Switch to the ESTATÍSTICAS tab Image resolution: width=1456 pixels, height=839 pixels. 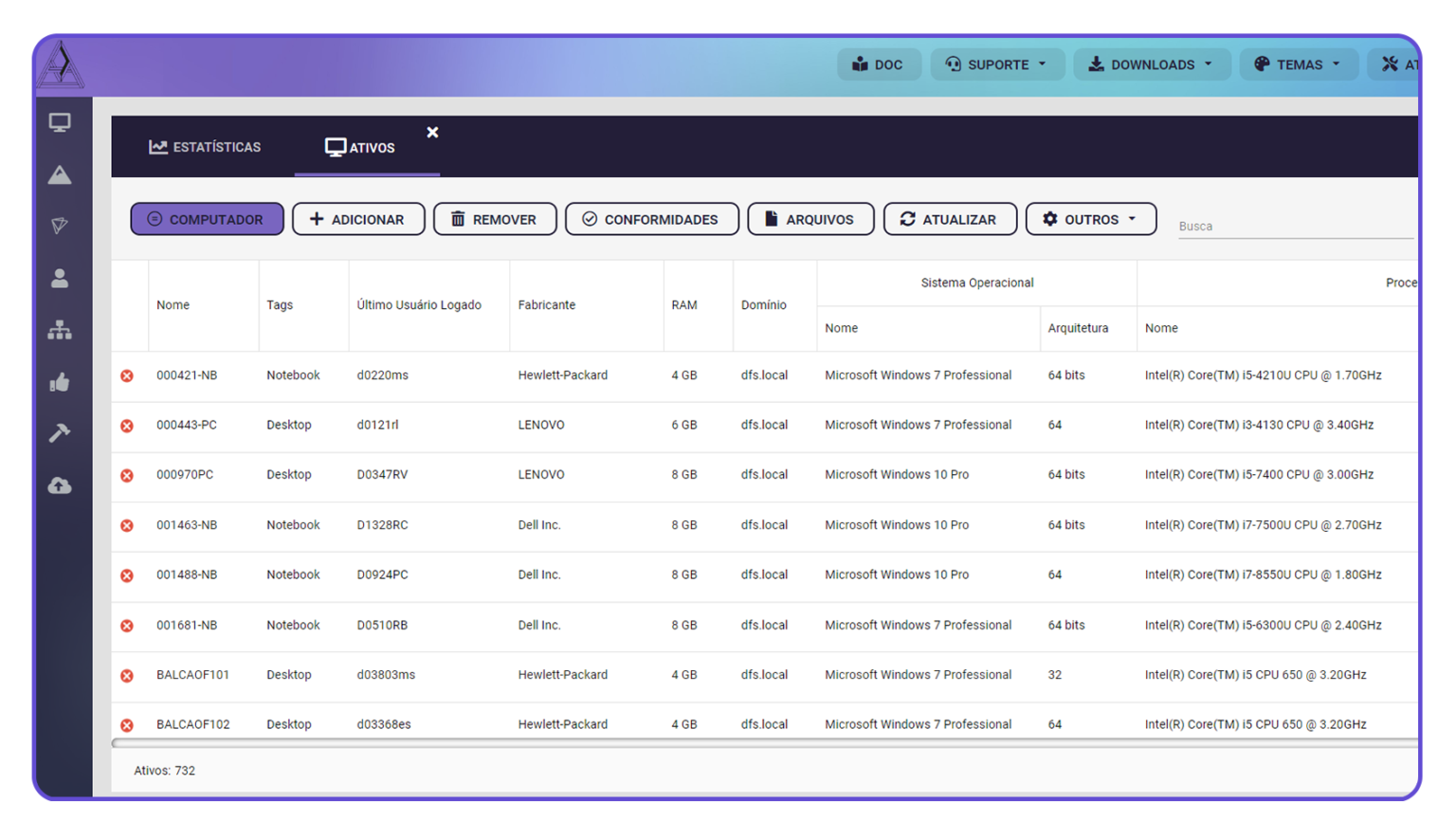click(205, 147)
